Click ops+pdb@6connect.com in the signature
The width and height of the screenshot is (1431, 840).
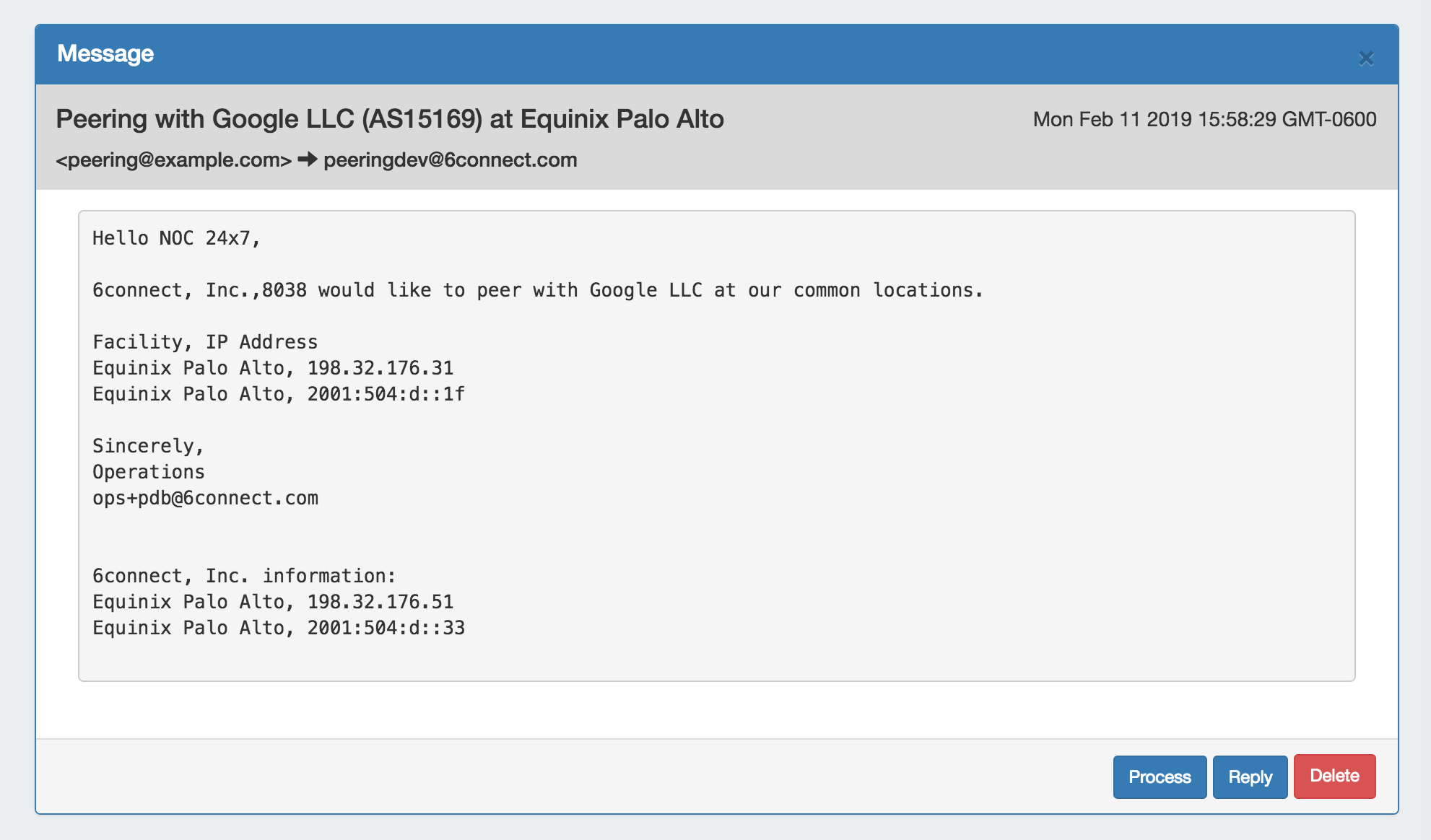(x=205, y=498)
